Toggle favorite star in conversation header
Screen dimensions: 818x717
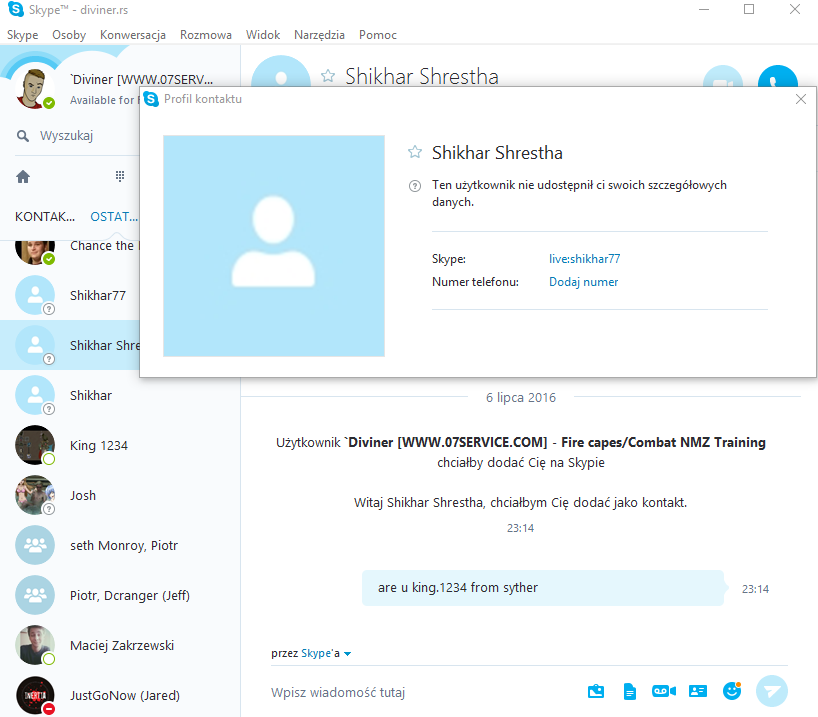coord(328,76)
